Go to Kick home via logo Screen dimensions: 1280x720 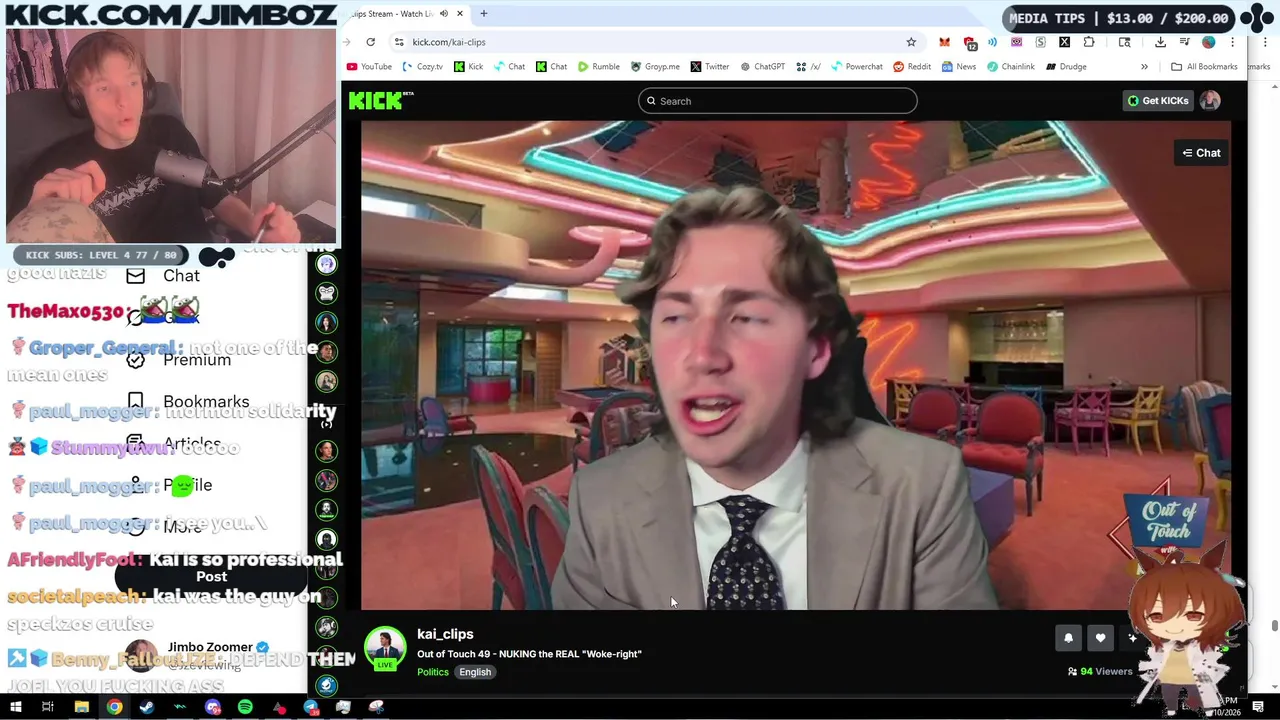(380, 100)
